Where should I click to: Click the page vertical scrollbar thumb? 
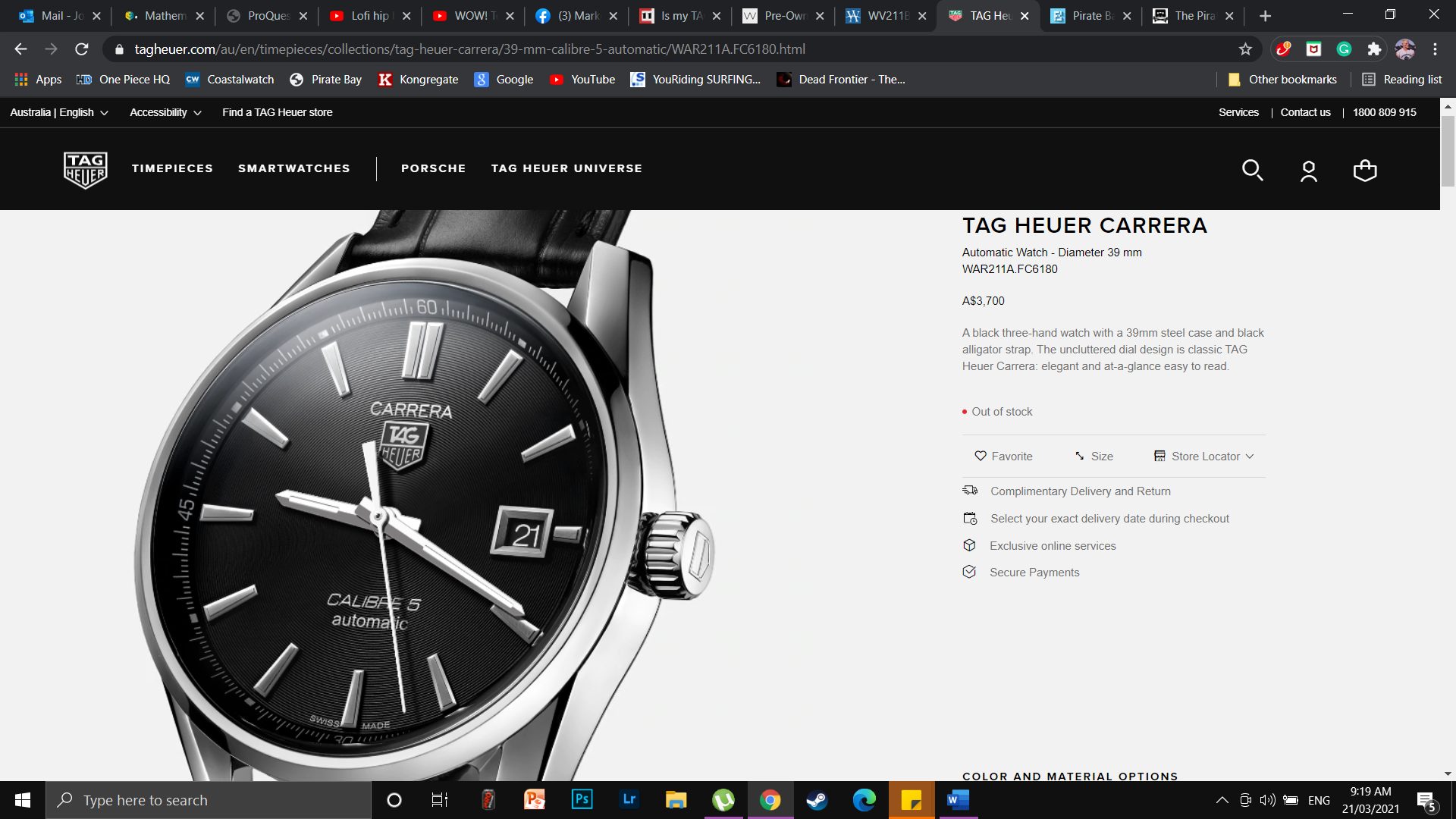pyautogui.click(x=1448, y=151)
